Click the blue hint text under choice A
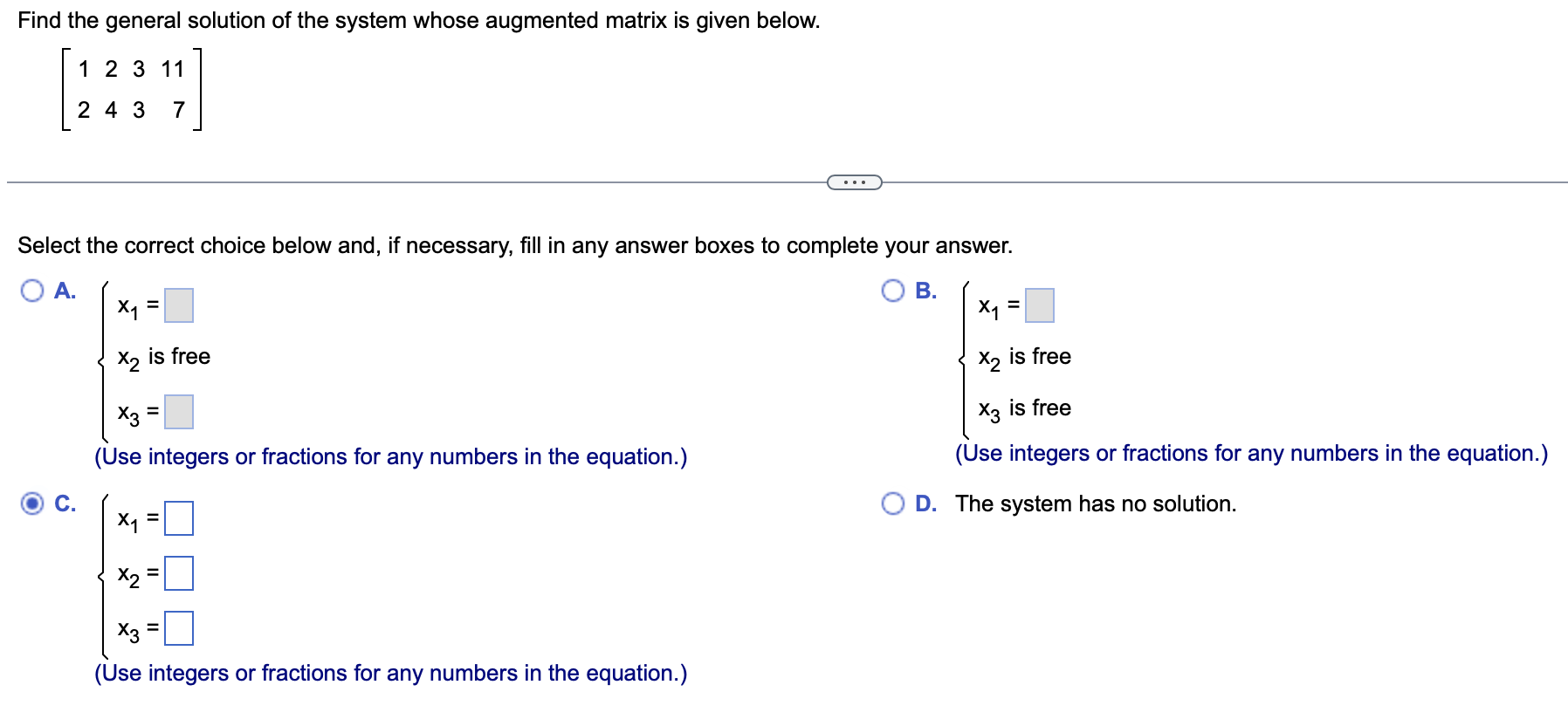The height and width of the screenshot is (726, 1568). tap(390, 456)
